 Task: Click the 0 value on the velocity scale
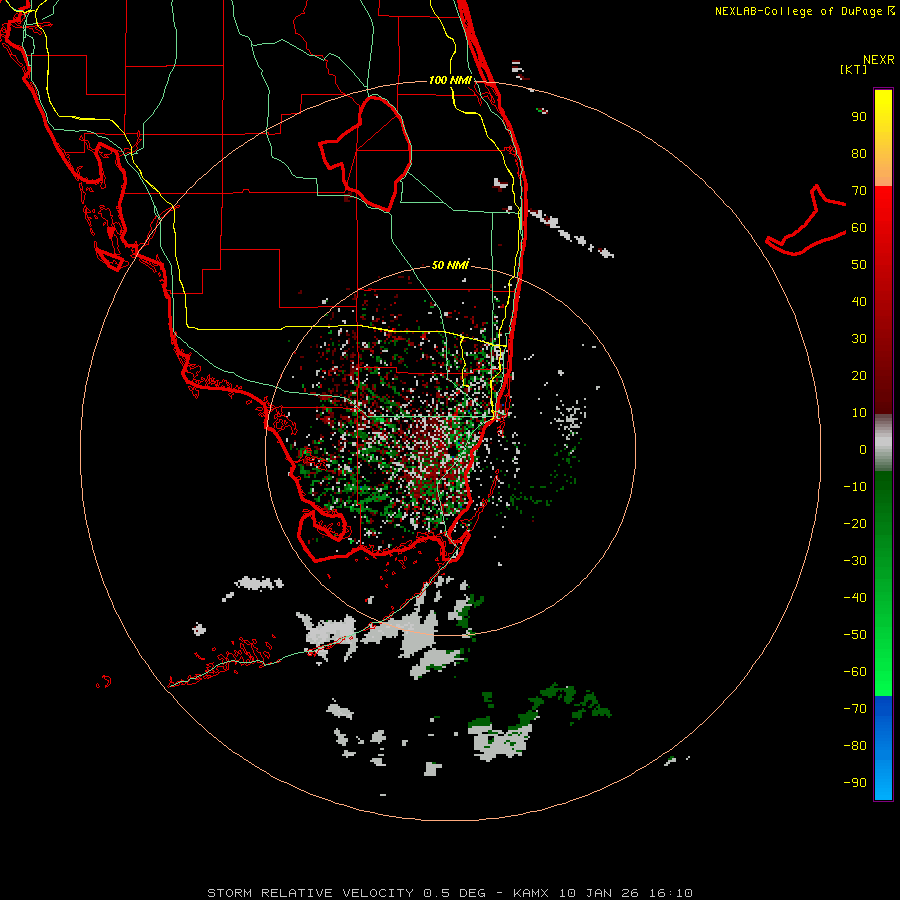pos(863,450)
